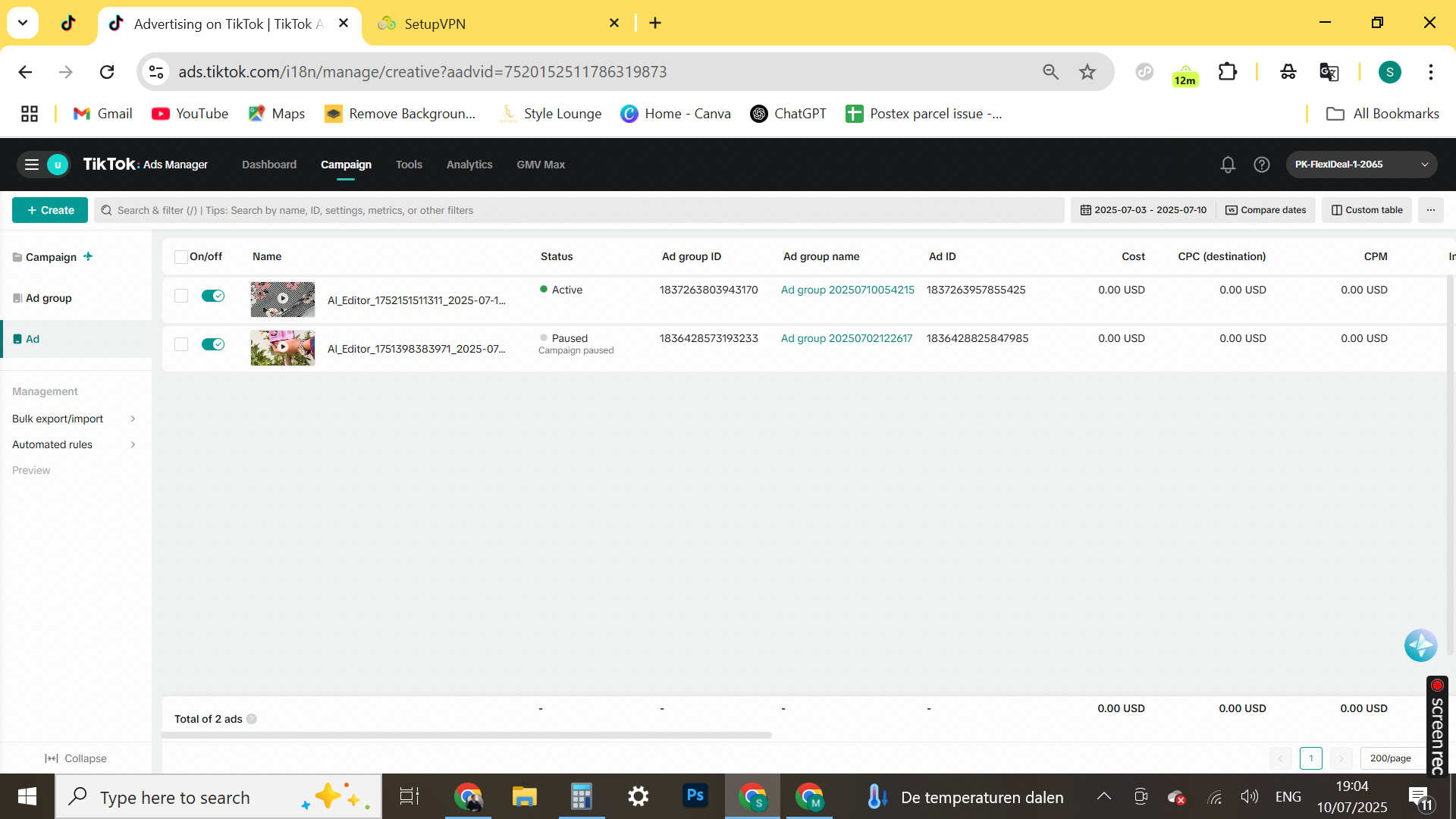Reload the page with the refresh icon
The image size is (1456, 819).
107,72
